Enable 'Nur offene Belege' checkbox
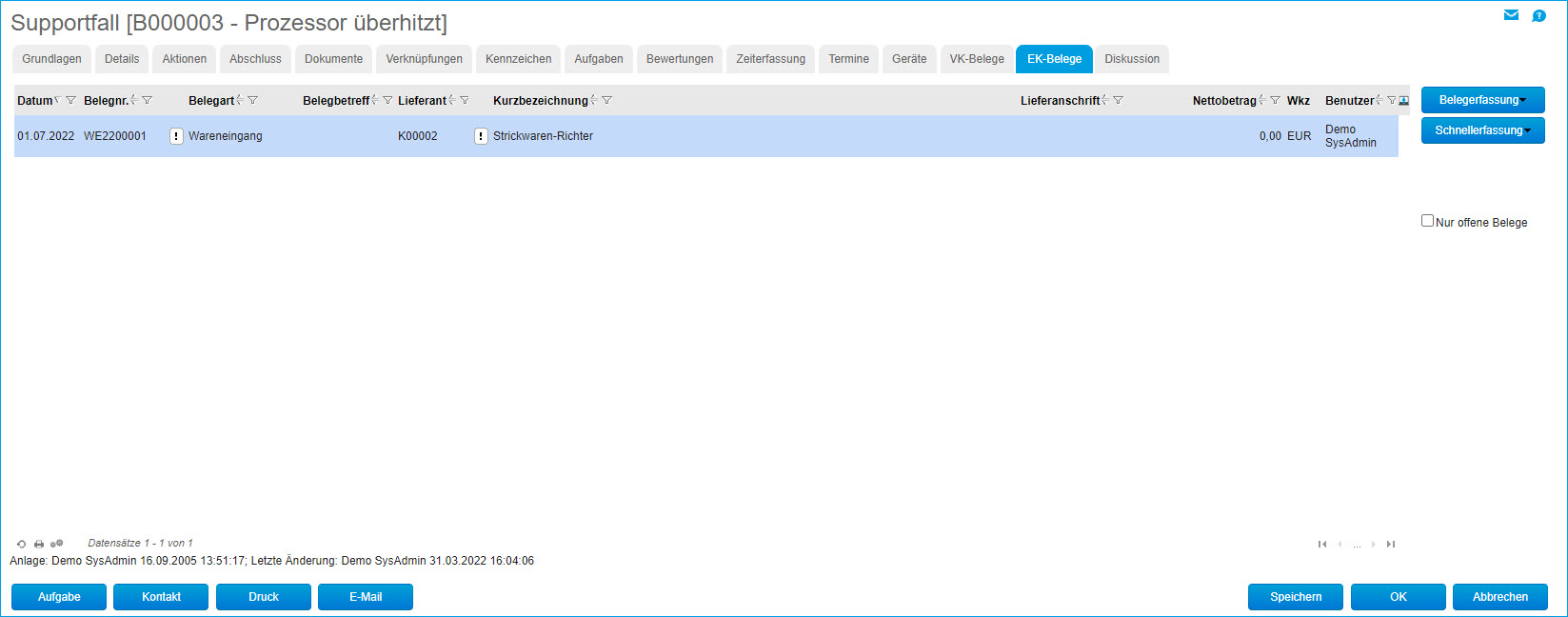Viewport: 1568px width, 617px height. tap(1427, 221)
